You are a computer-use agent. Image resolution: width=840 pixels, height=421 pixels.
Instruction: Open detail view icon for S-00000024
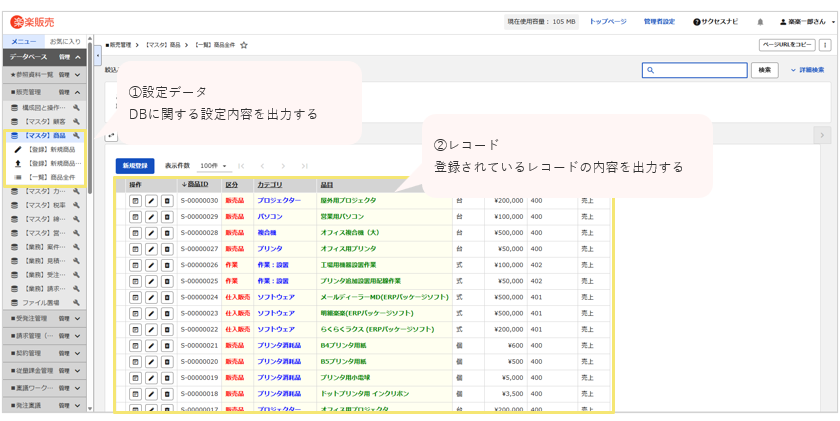(135, 297)
